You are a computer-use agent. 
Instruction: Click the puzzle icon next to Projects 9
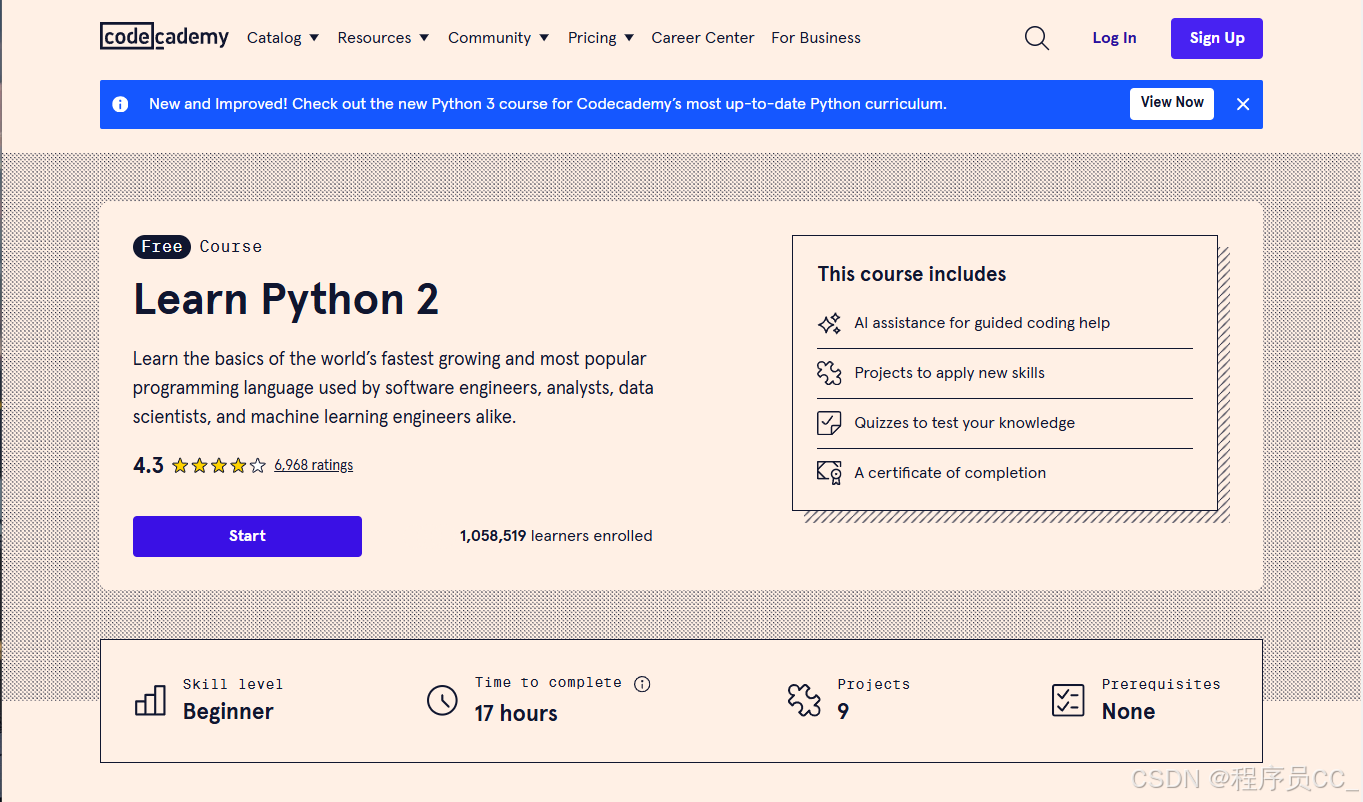click(x=804, y=700)
